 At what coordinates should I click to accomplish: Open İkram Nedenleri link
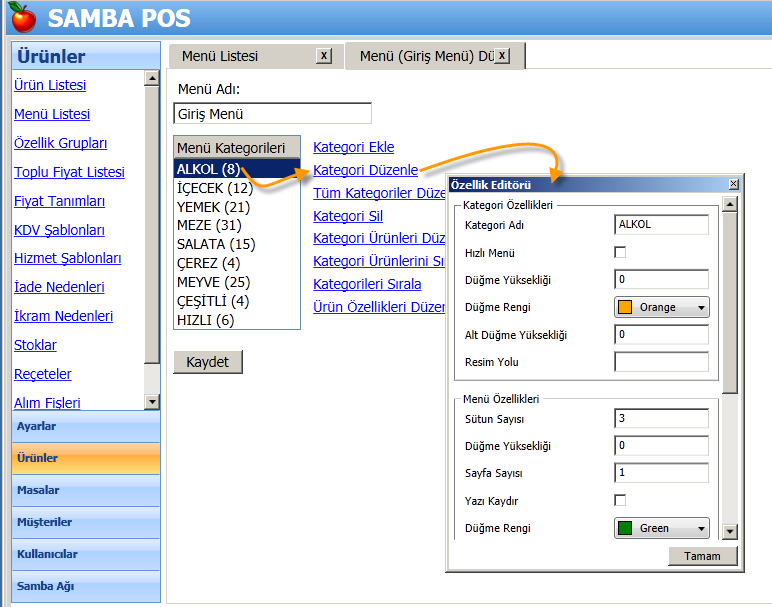tap(63, 316)
